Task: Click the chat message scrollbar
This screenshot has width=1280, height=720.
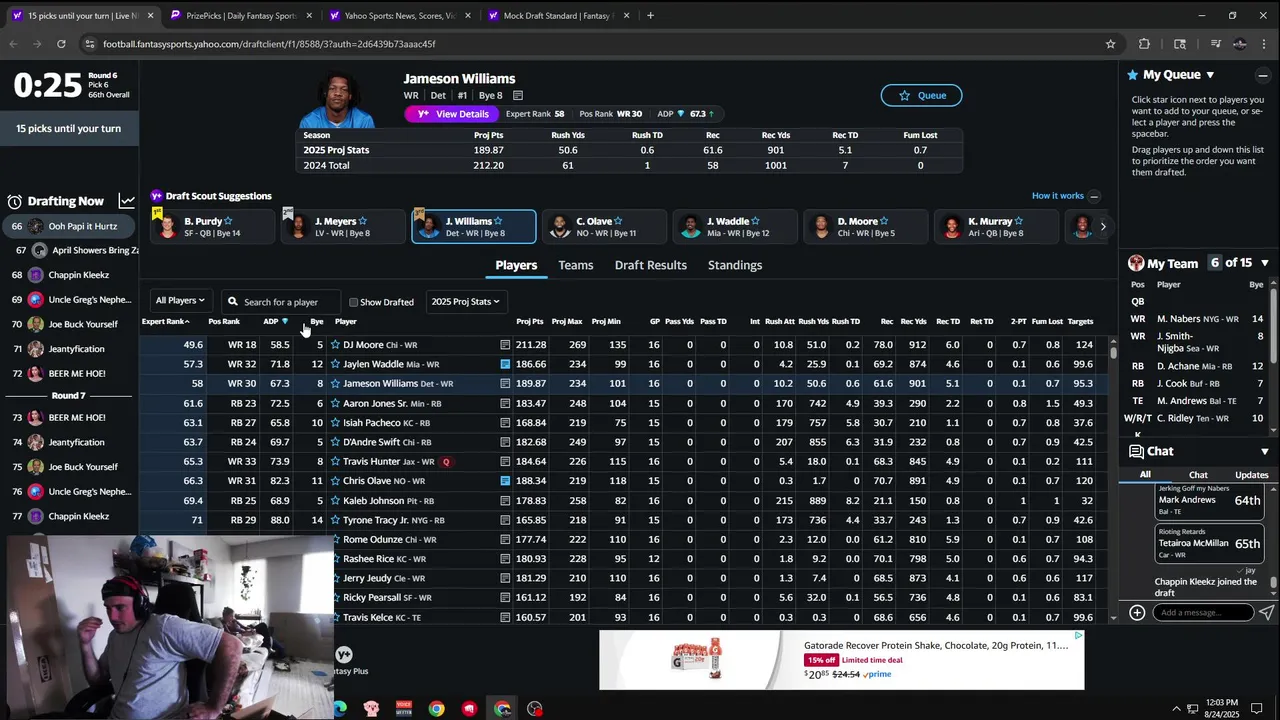Action: (1274, 582)
